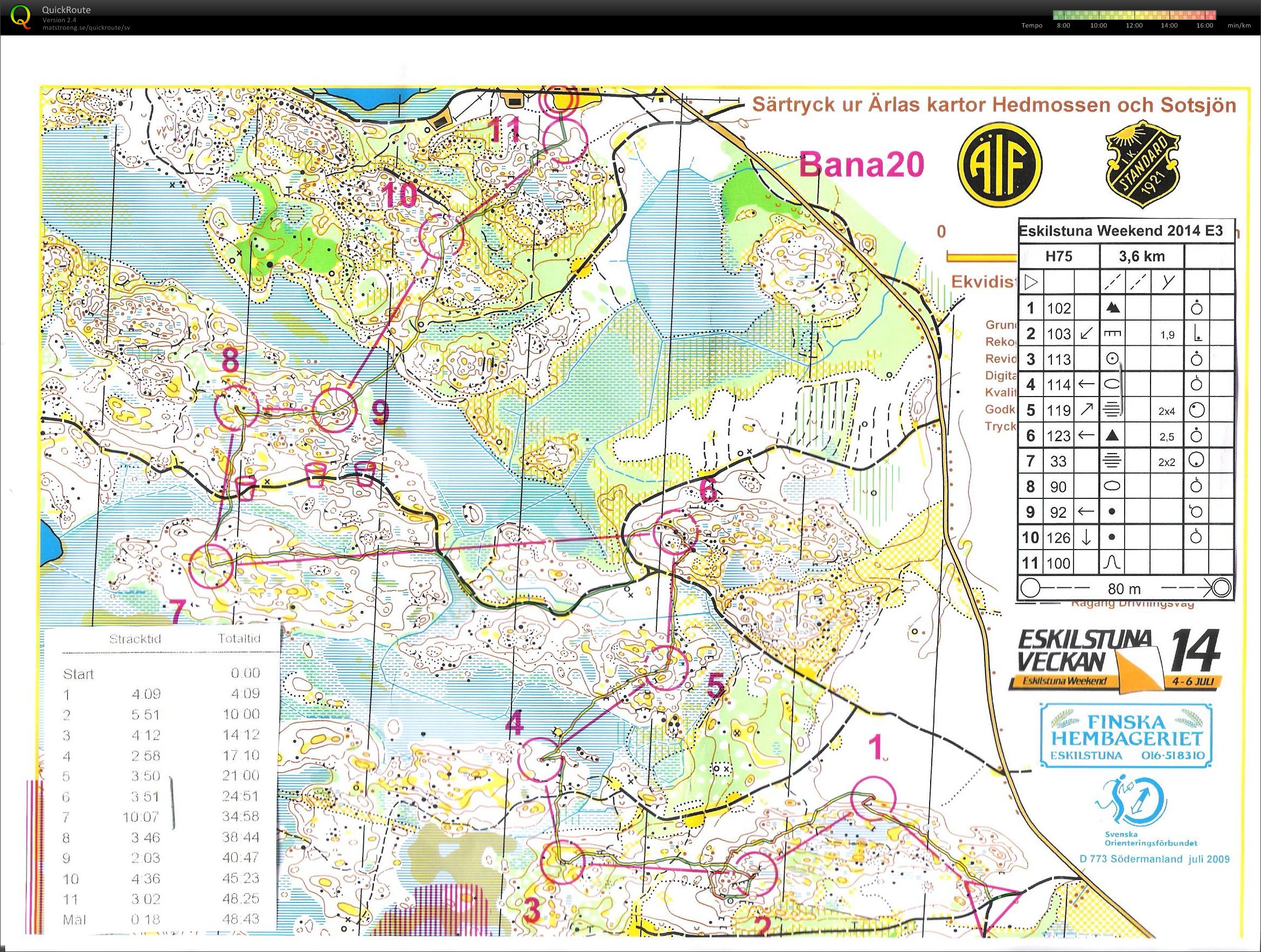Click control code '126' in the table
Viewport: 1261px width, 952px height.
tap(1059, 538)
